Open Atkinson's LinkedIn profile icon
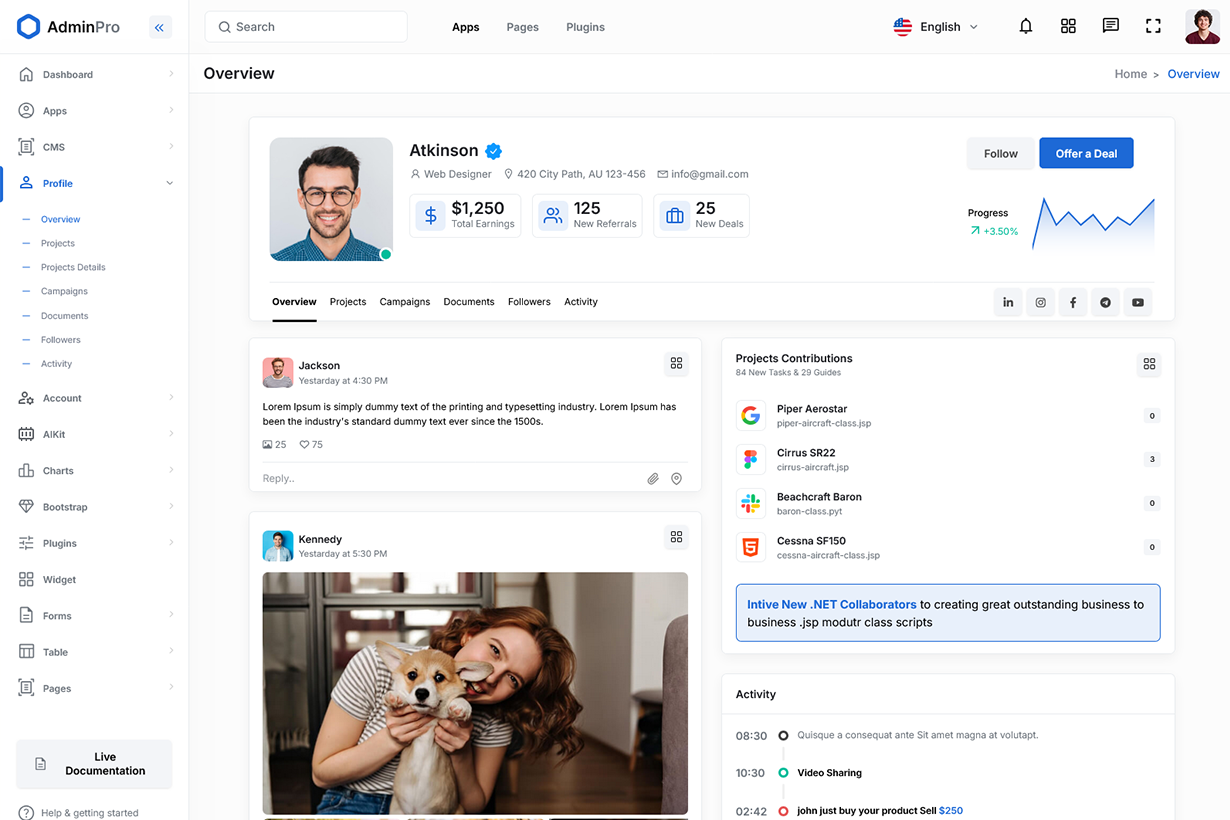The height and width of the screenshot is (820, 1230). pyautogui.click(x=1008, y=302)
